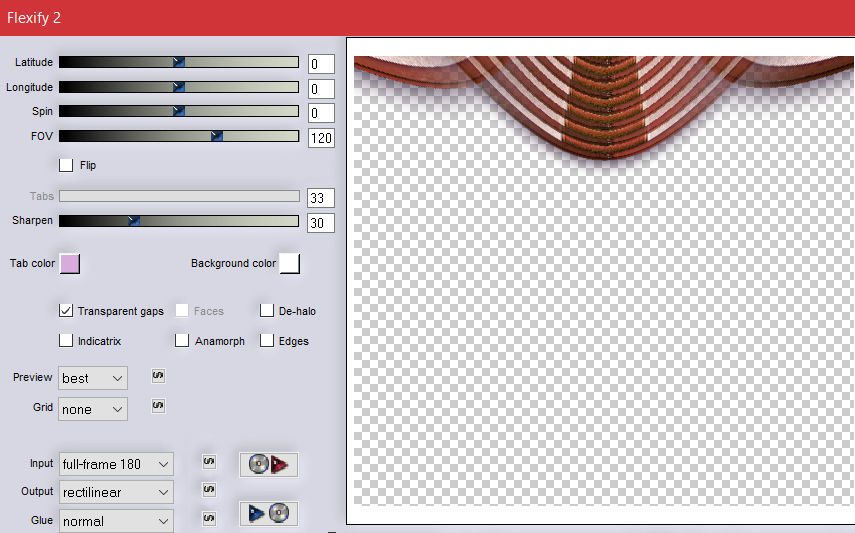Click the reset icon beside Output dropdown
855x533 pixels.
209,489
